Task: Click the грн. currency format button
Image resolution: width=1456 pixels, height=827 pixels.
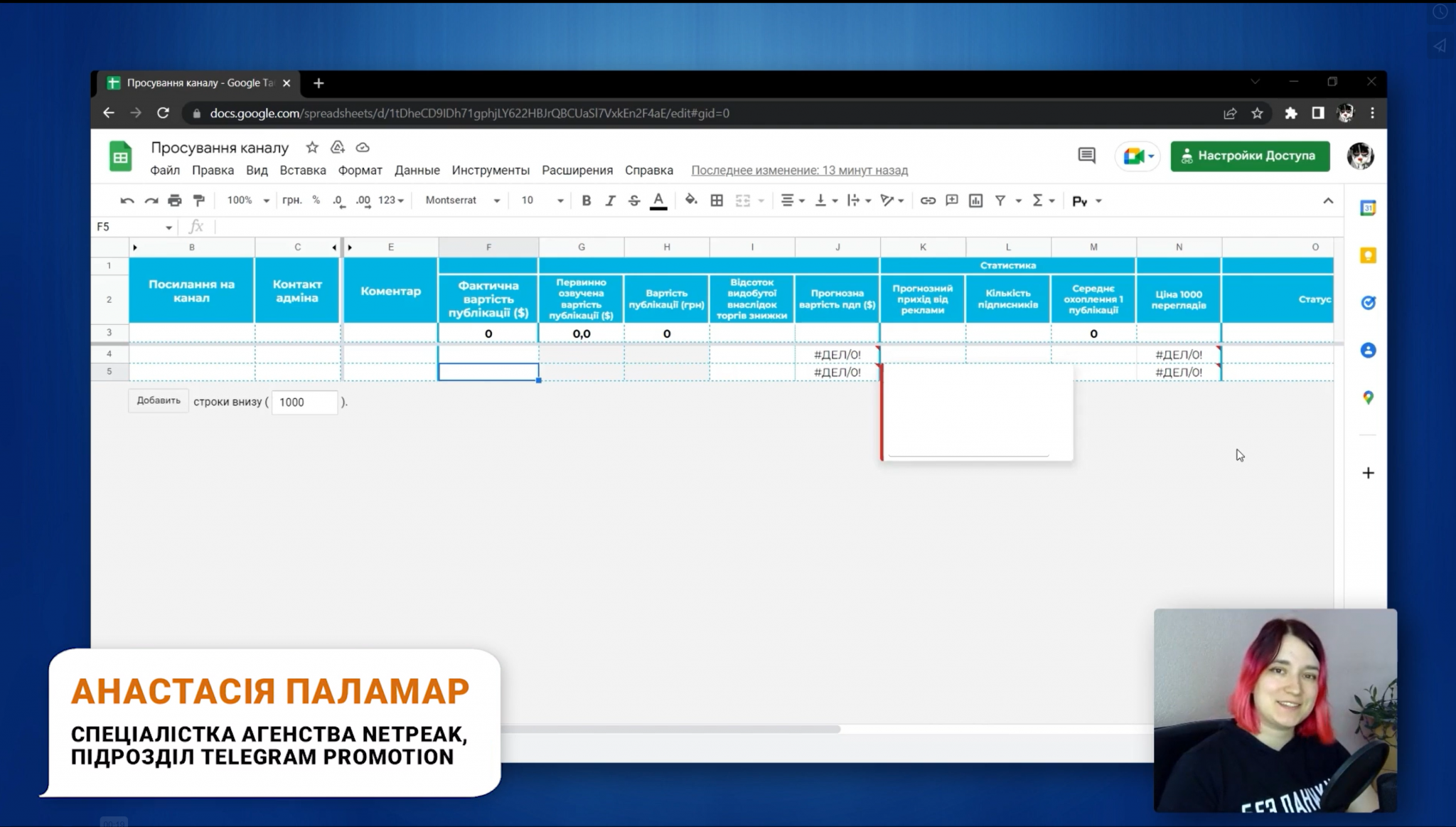Action: (291, 201)
